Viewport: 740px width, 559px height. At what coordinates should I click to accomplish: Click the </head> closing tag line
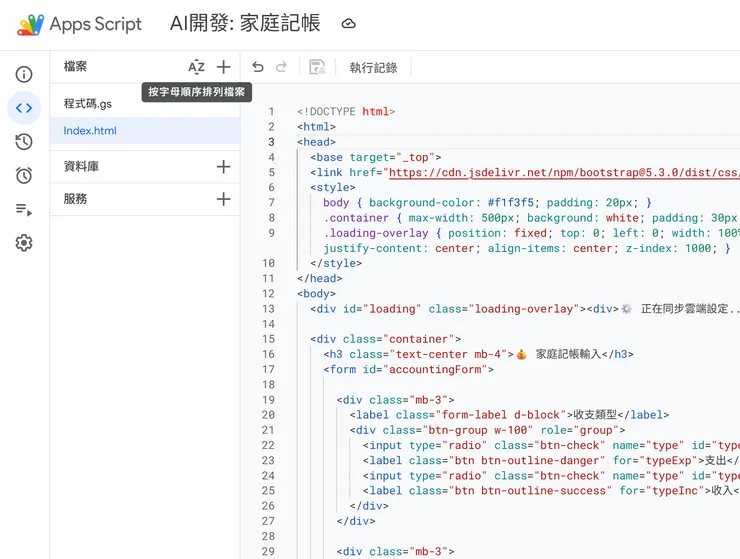[x=320, y=279]
